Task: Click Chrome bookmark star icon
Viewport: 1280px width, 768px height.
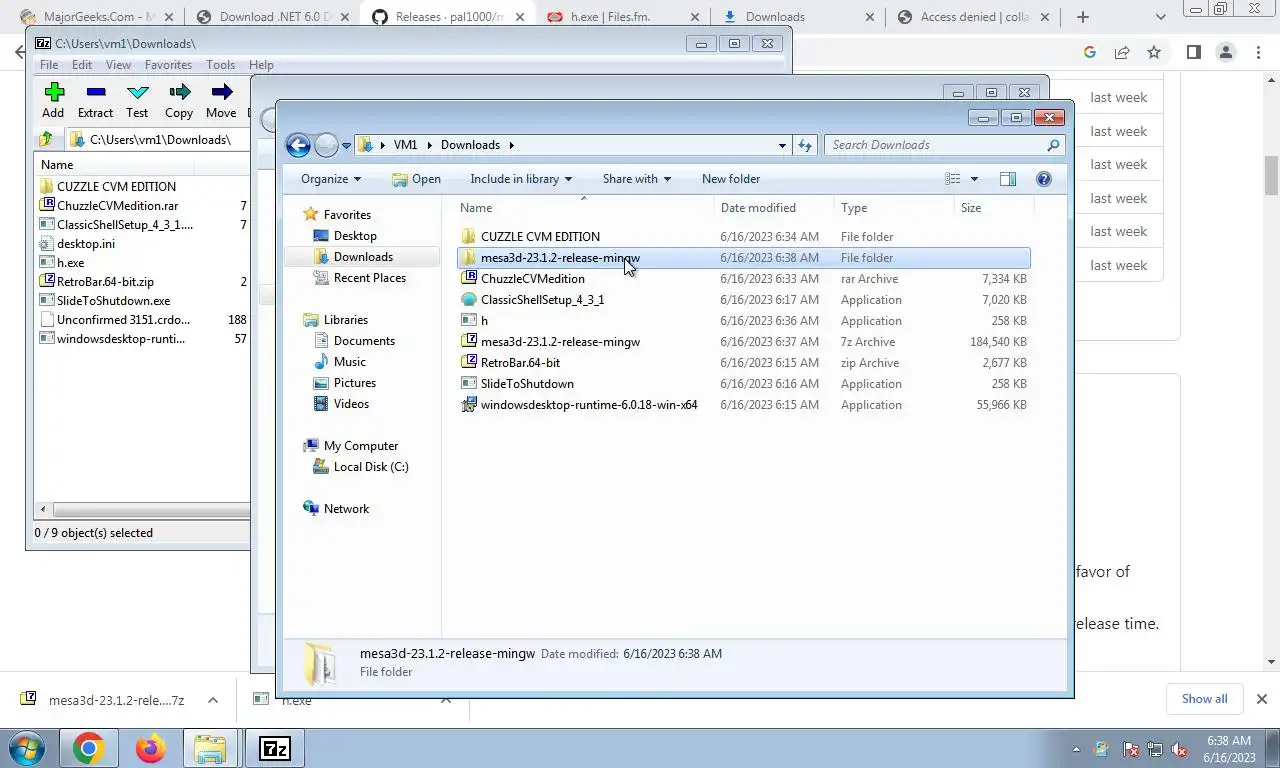Action: 1154,53
